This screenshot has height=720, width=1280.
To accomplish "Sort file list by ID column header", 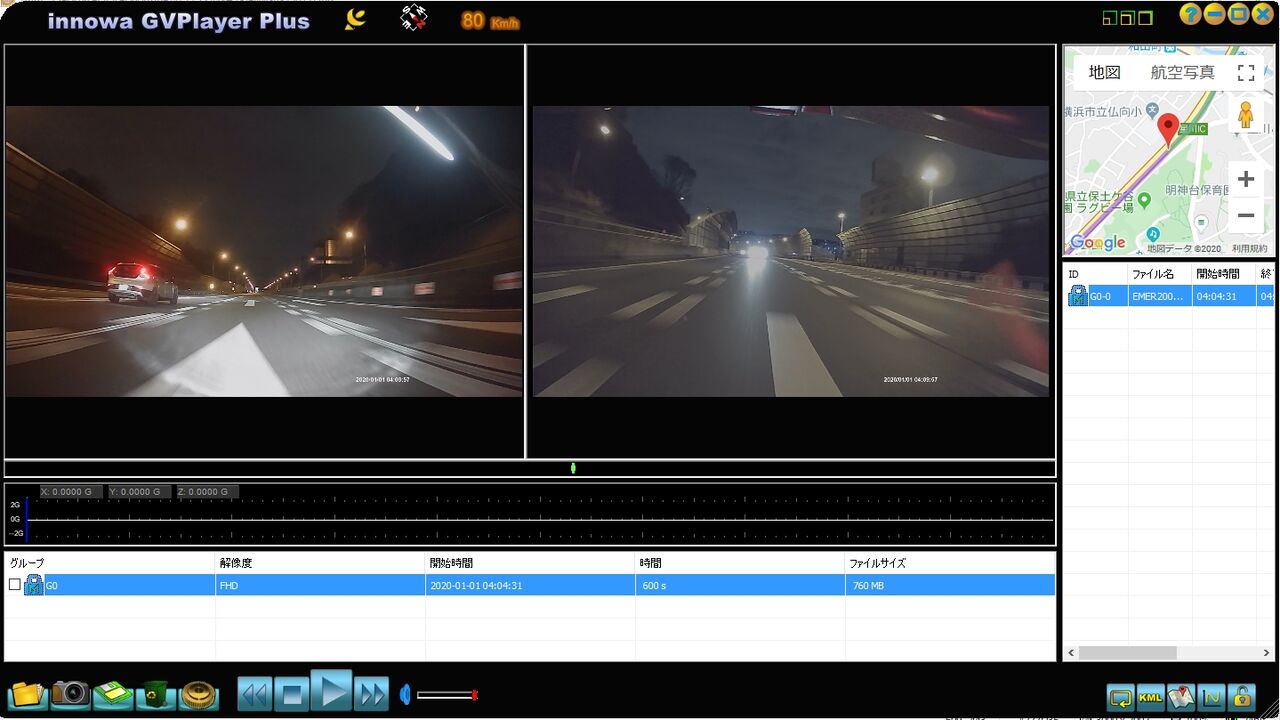I will tap(1095, 274).
